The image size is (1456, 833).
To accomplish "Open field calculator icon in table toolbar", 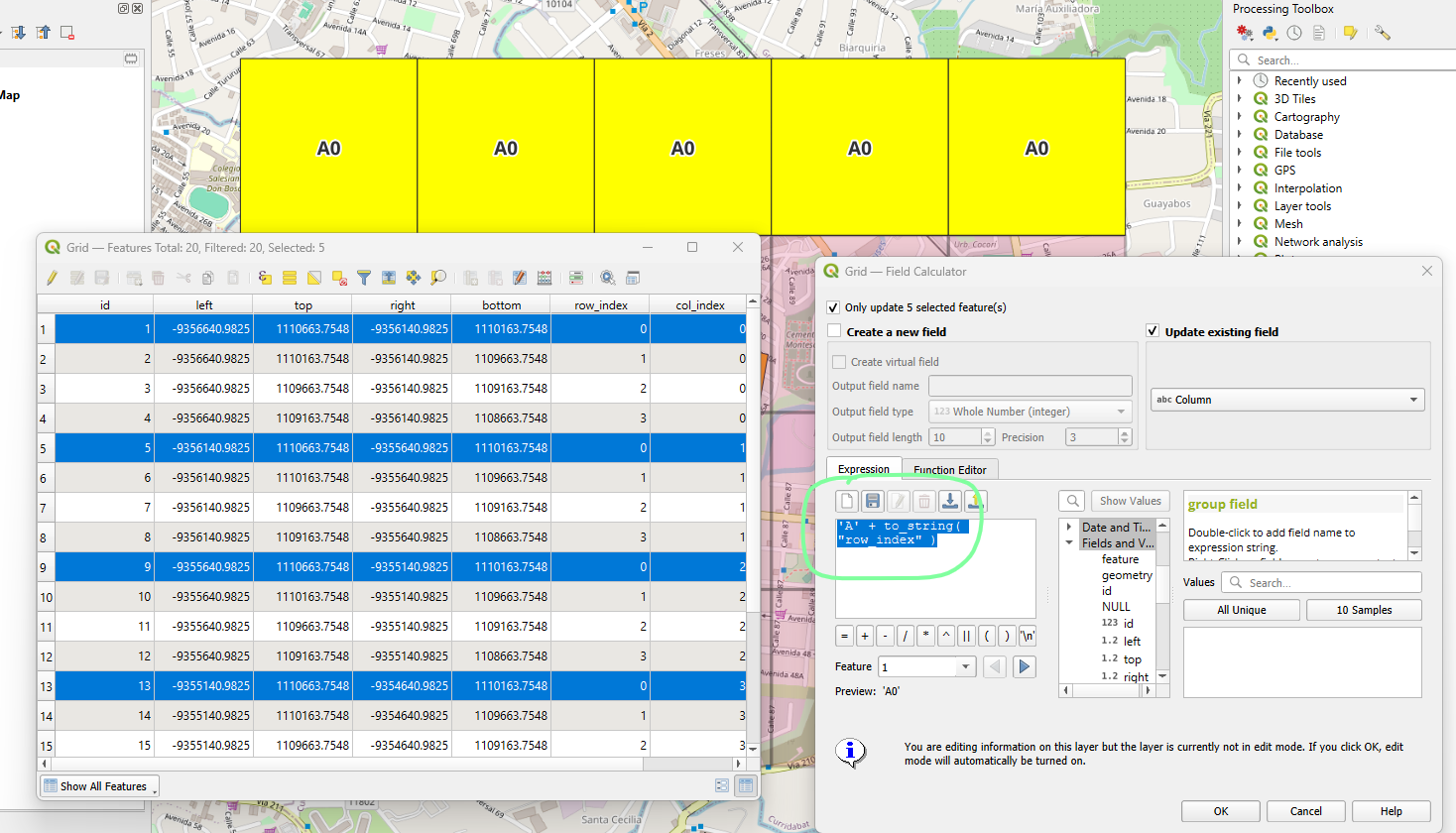I will coord(545,278).
